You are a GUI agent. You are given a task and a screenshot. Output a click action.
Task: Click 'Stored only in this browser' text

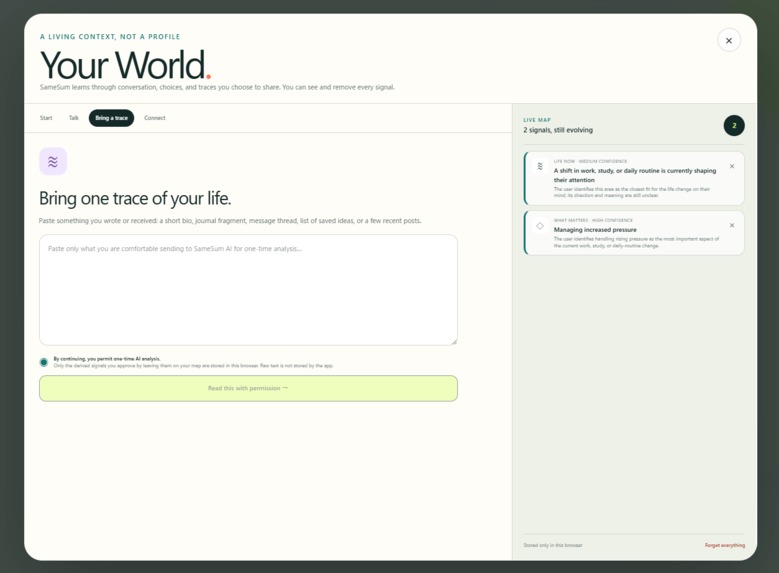pyautogui.click(x=552, y=545)
